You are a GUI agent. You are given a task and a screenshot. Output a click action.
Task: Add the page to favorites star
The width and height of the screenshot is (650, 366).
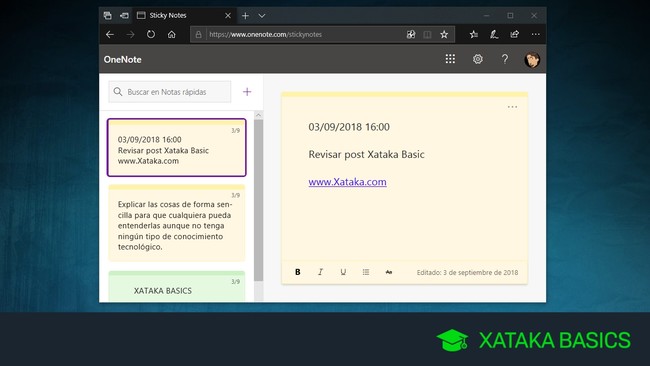pos(444,34)
